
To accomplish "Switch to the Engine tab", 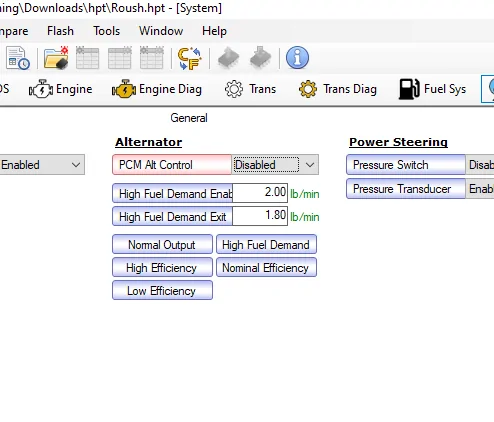I will (60, 89).
